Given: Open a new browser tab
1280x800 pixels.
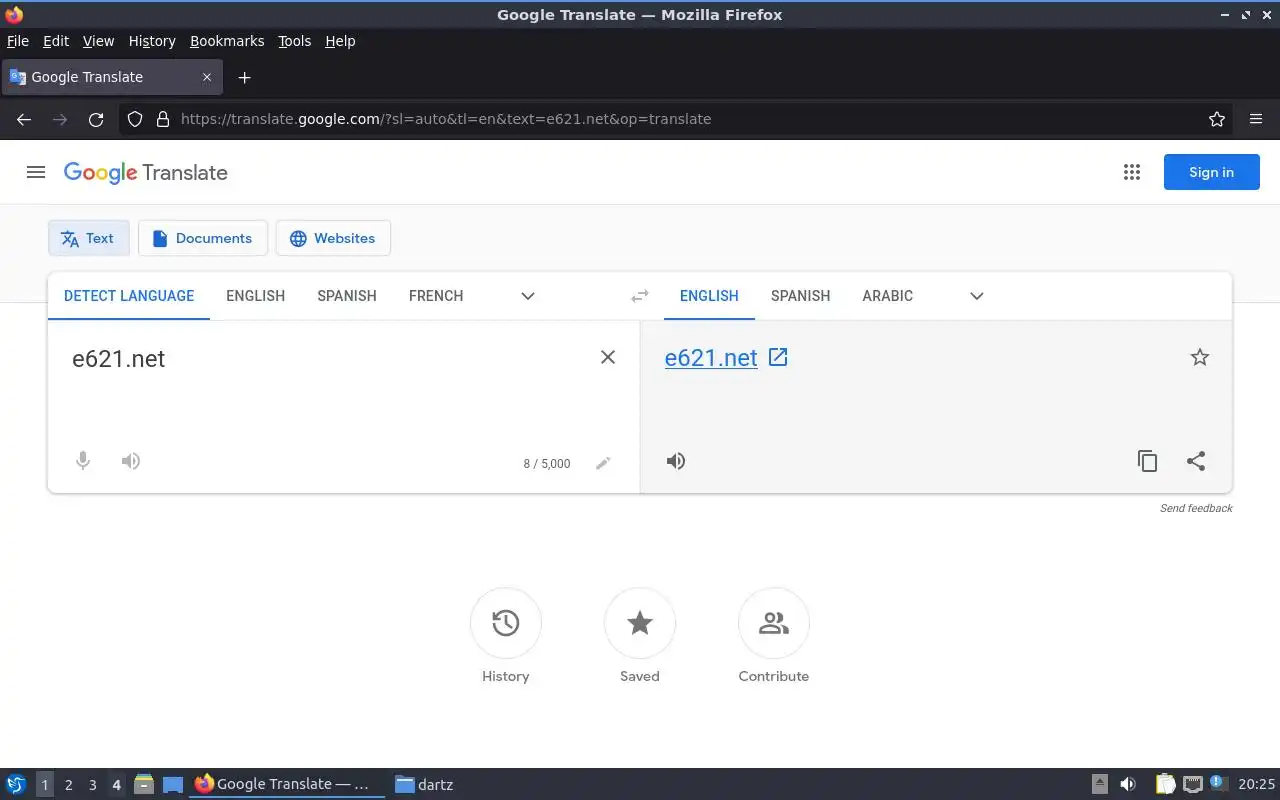Looking at the screenshot, I should point(244,77).
